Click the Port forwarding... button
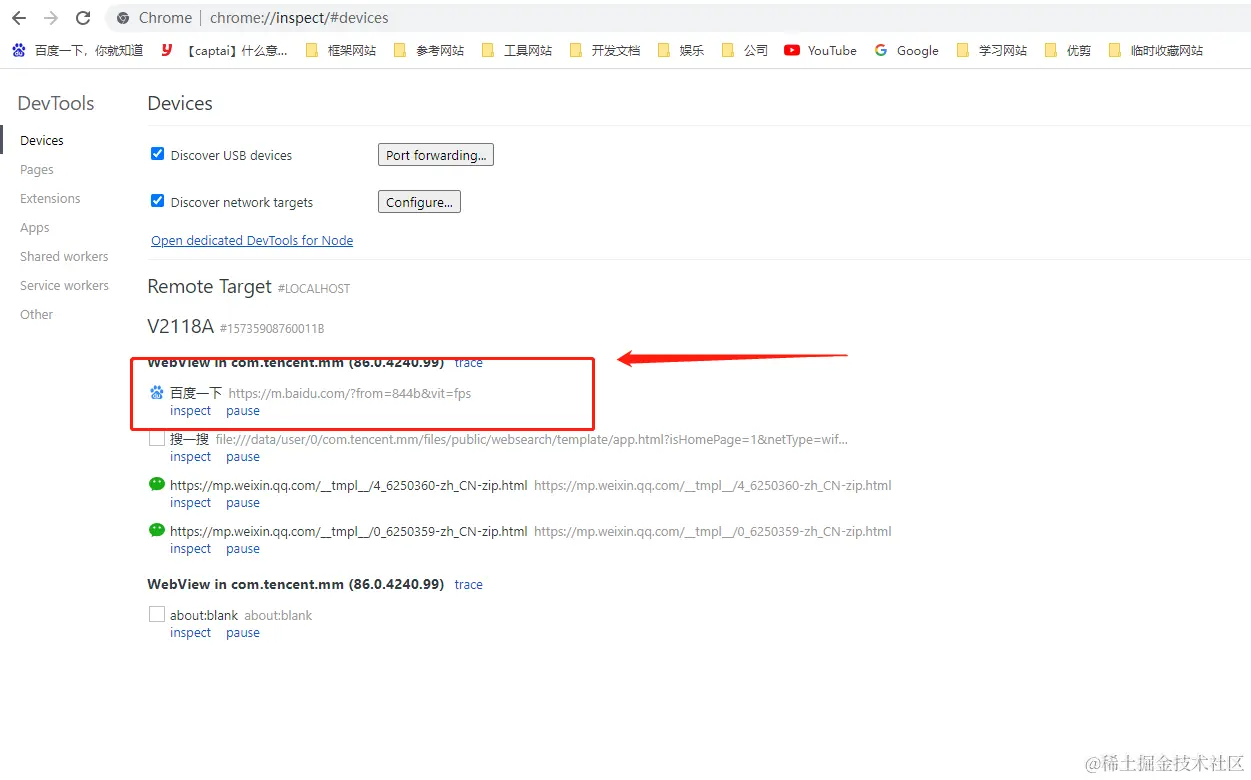This screenshot has height=780, width=1251. coord(436,155)
